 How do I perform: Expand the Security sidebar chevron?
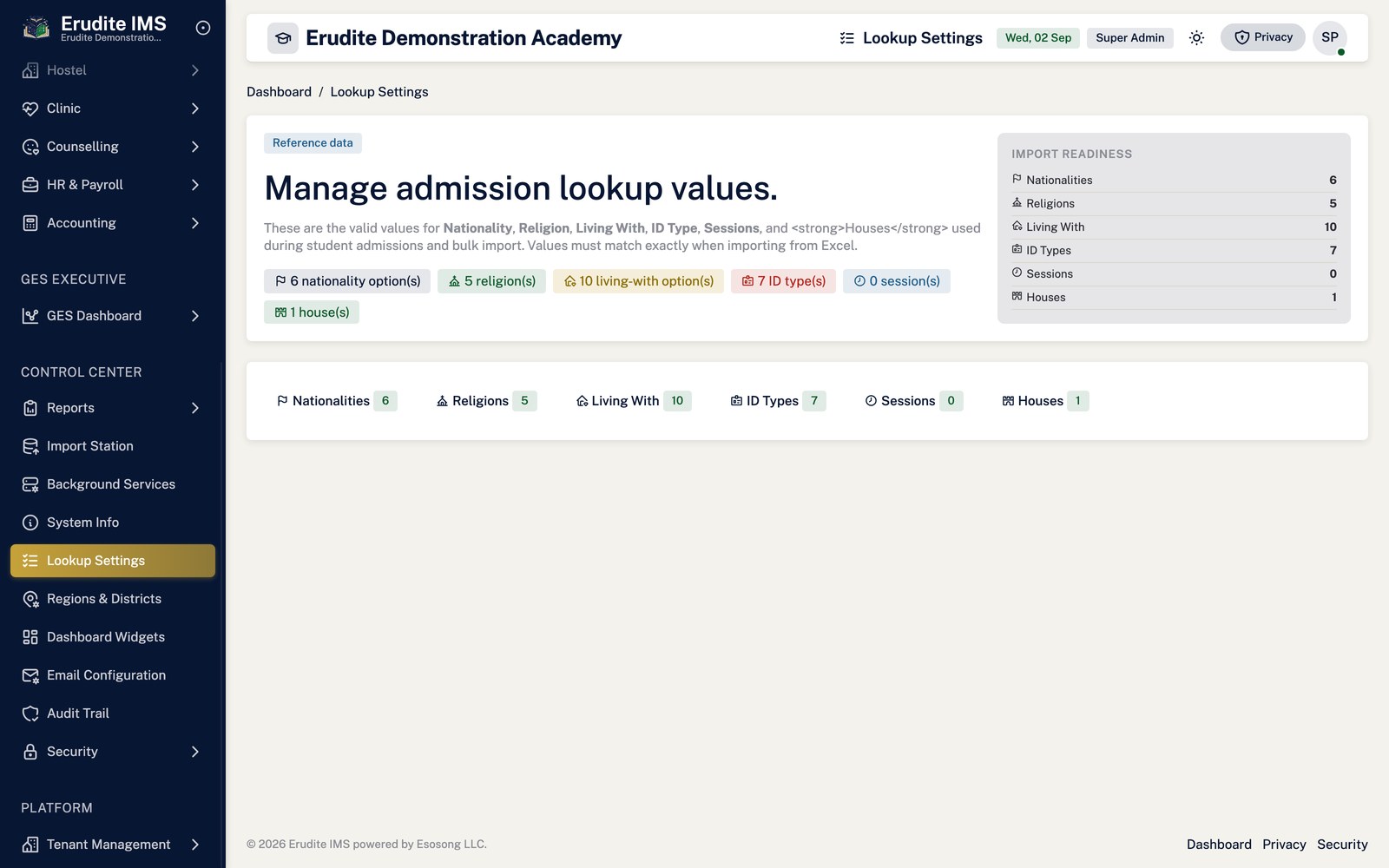click(x=195, y=752)
